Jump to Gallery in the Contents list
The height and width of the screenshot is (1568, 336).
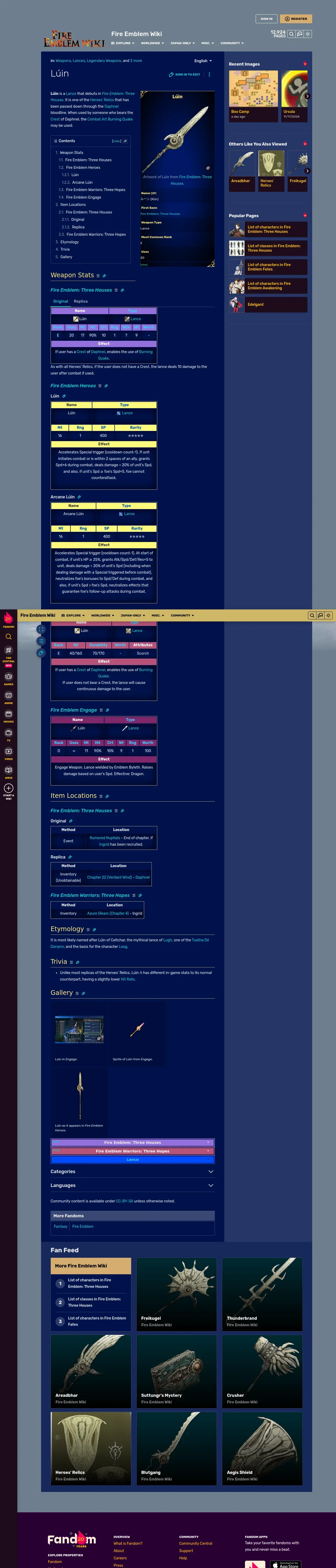pyautogui.click(x=66, y=257)
